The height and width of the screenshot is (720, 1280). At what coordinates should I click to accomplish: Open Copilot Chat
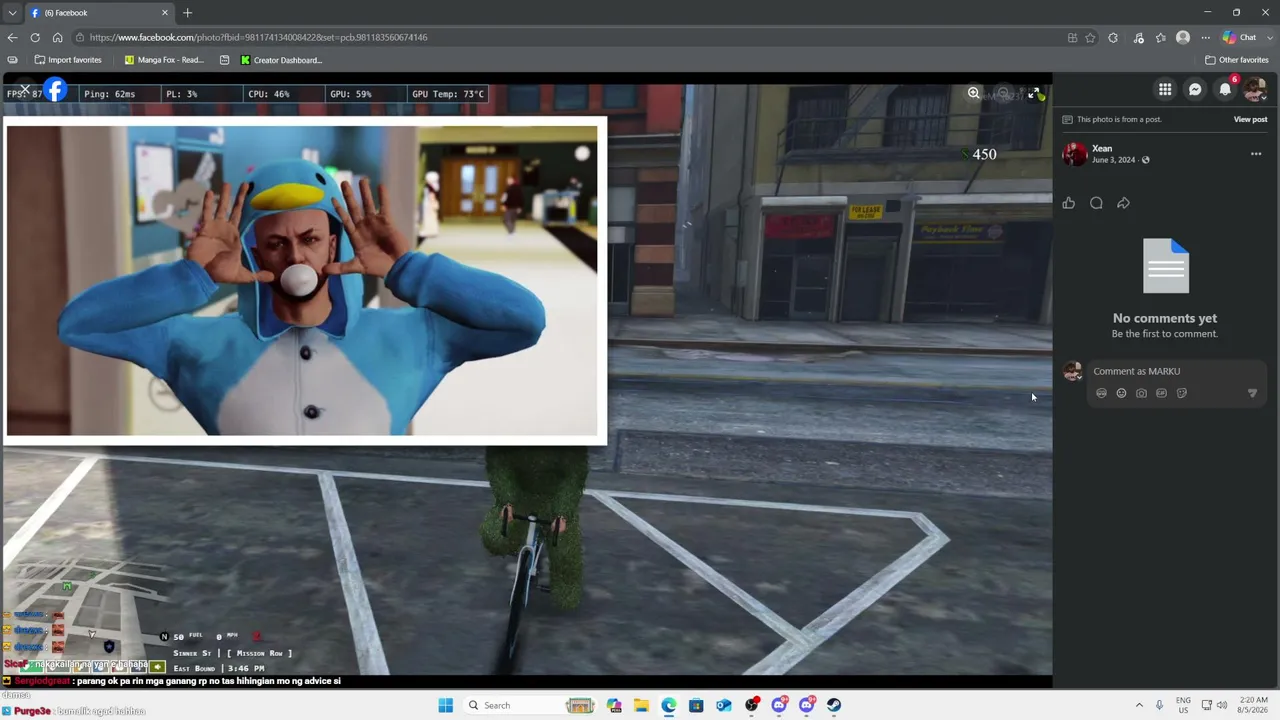[x=1240, y=38]
